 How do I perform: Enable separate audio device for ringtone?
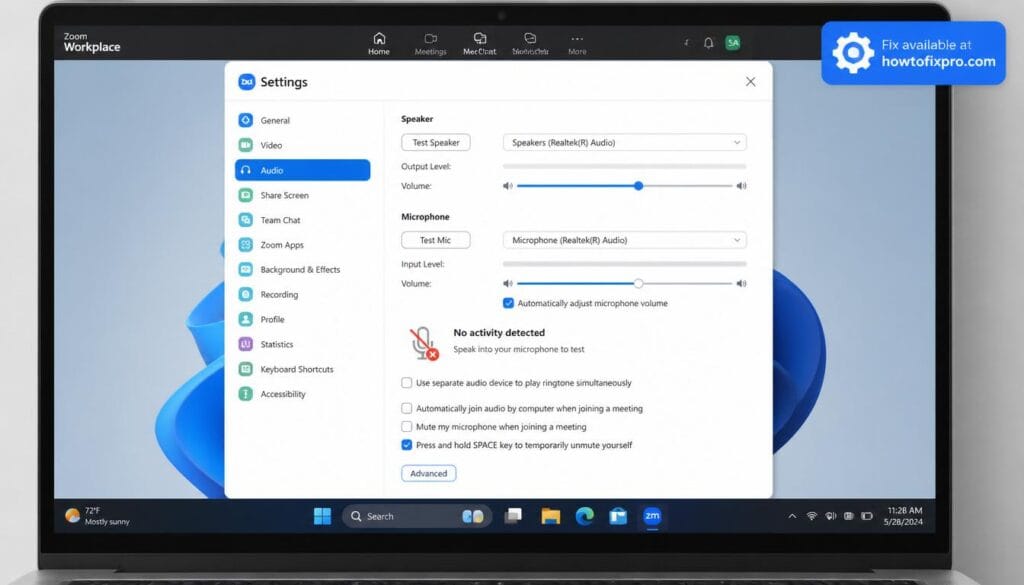406,383
